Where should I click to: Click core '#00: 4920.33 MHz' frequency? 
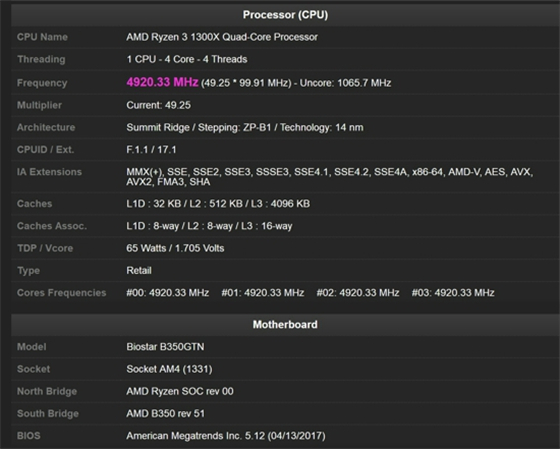pyautogui.click(x=168, y=293)
